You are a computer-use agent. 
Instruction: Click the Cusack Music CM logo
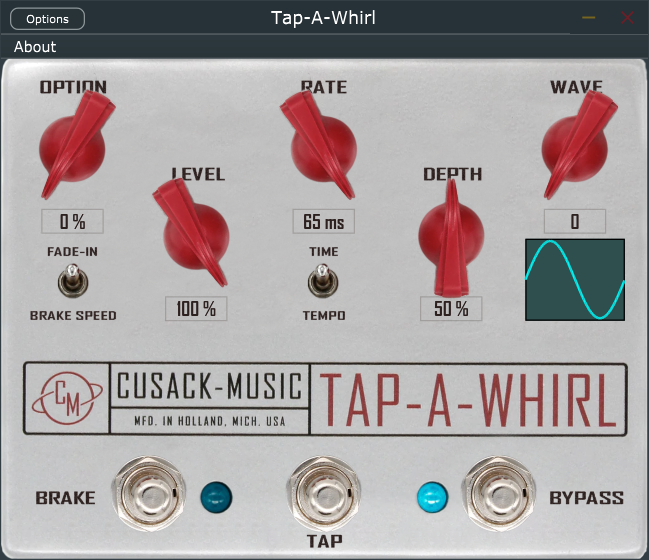coord(65,398)
